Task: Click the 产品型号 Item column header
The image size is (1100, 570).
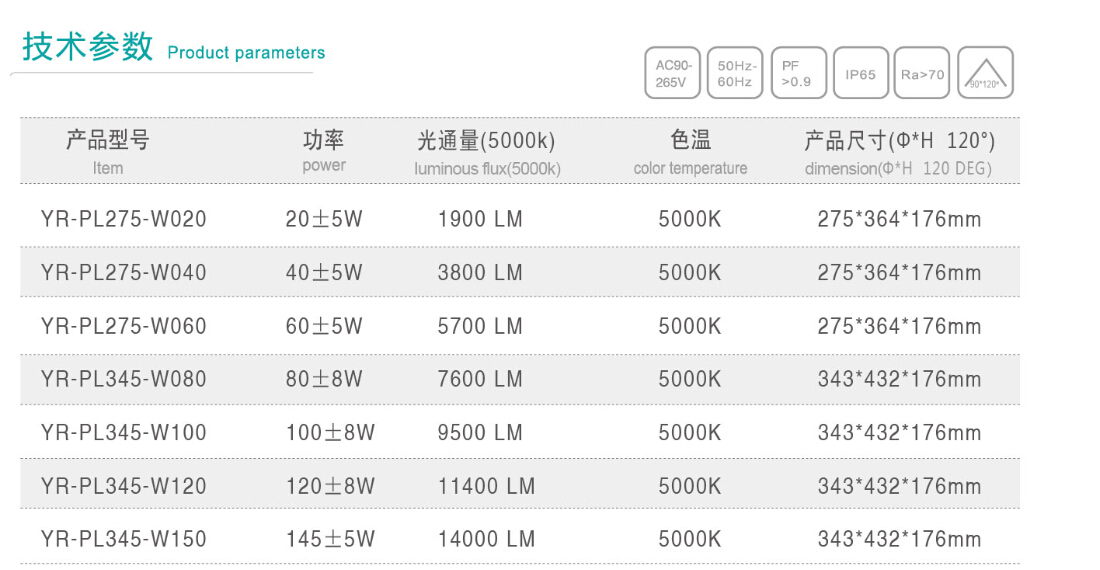Action: click(x=107, y=151)
